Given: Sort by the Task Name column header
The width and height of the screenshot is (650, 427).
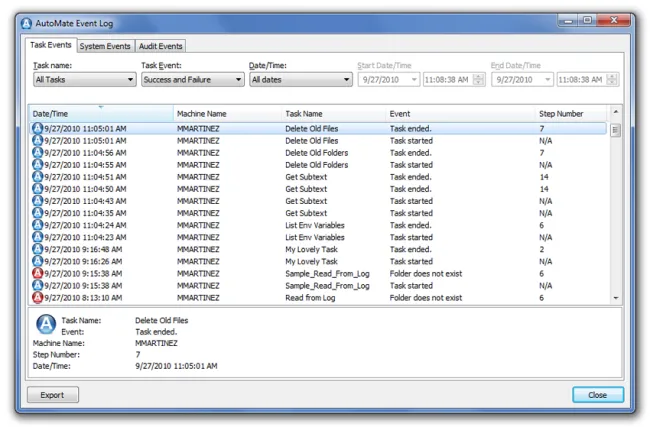Looking at the screenshot, I should coord(334,113).
